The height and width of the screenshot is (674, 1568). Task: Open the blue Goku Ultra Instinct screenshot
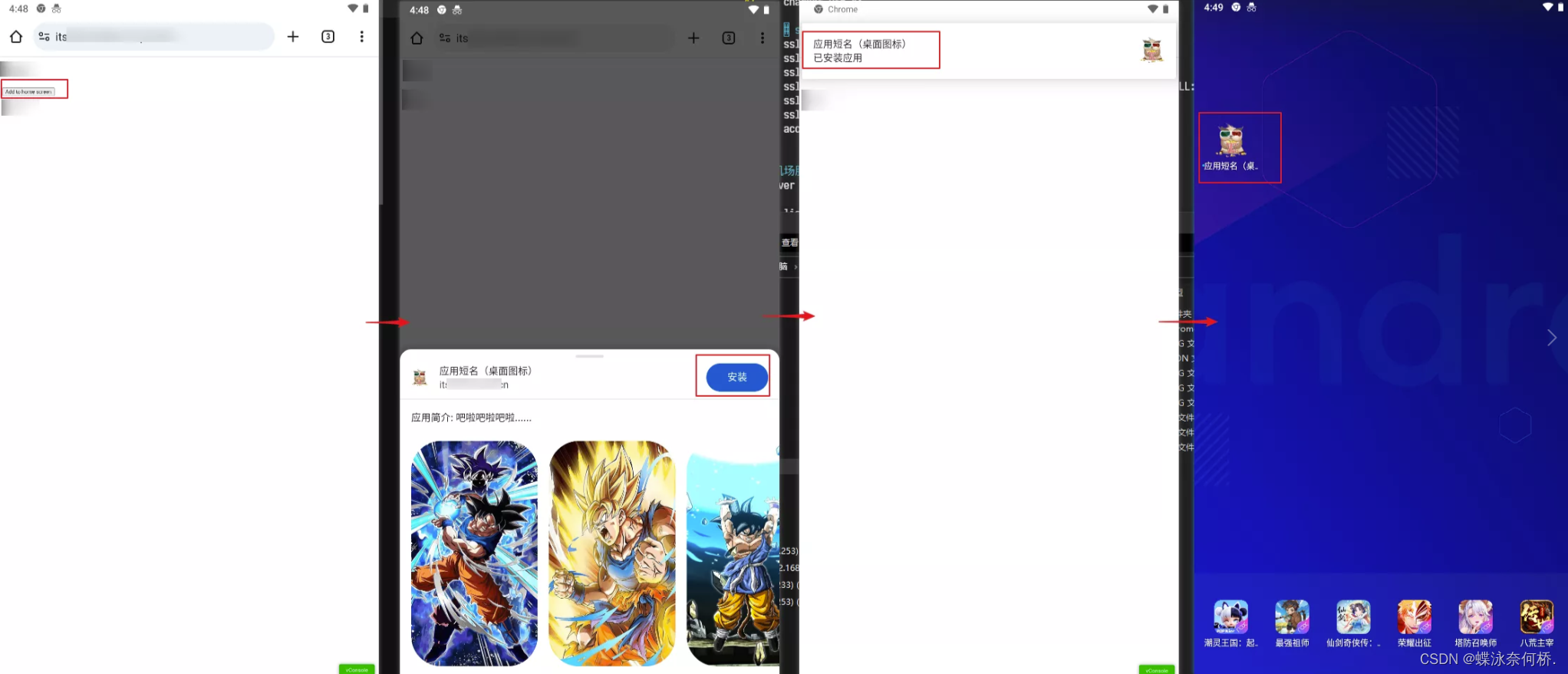pyautogui.click(x=474, y=553)
